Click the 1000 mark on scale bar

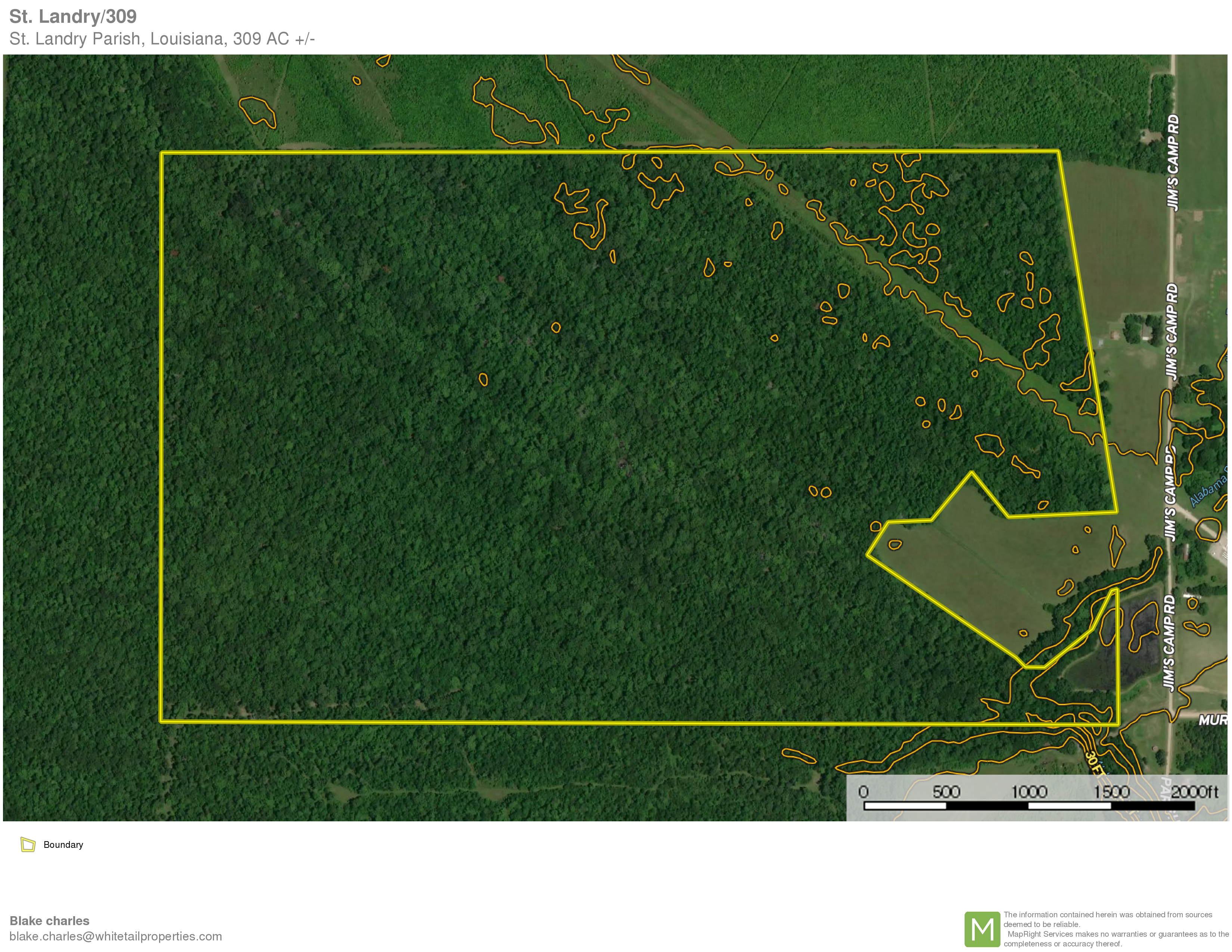pos(1029,792)
